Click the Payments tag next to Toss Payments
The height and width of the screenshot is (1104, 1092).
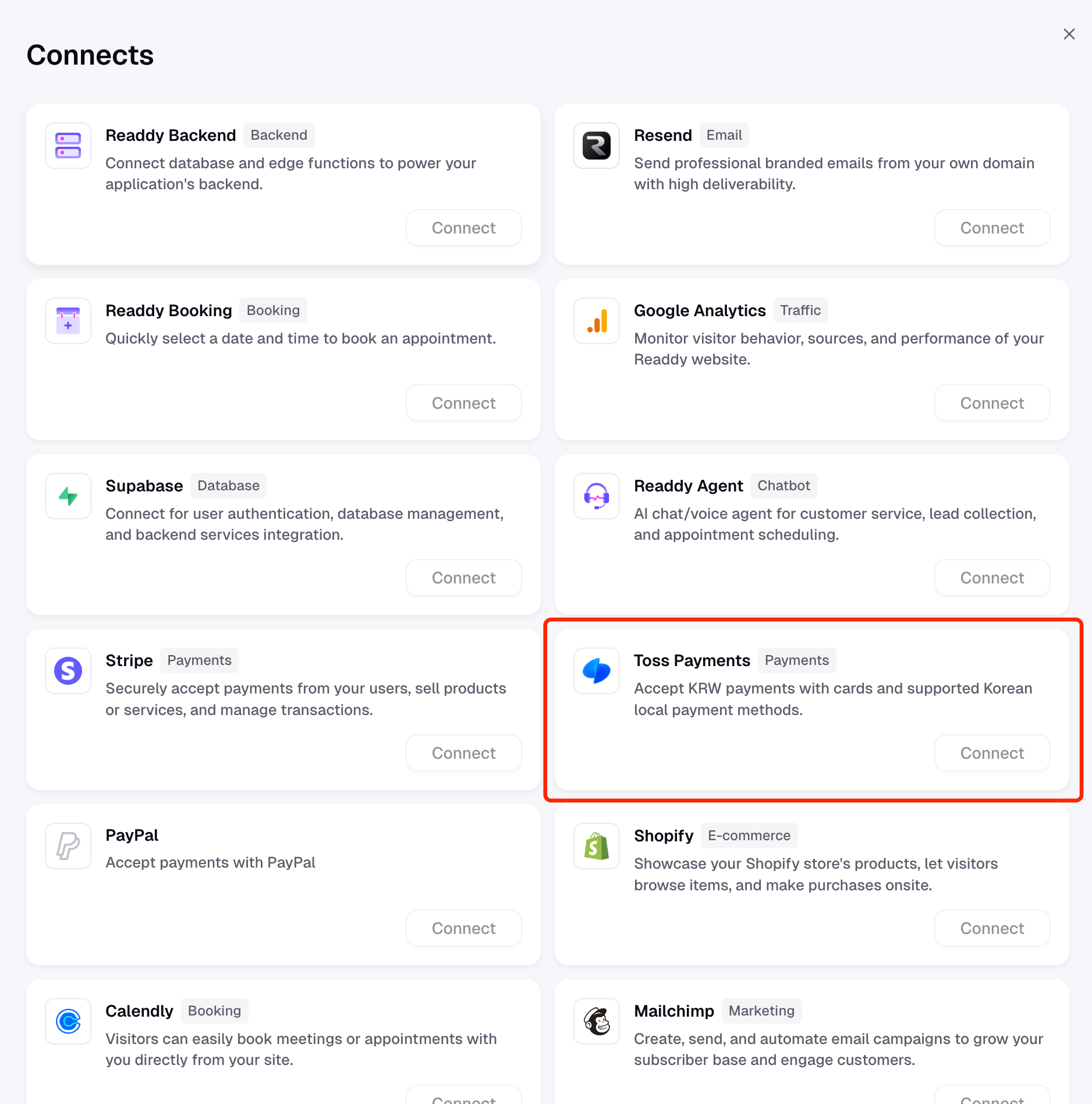click(x=797, y=660)
